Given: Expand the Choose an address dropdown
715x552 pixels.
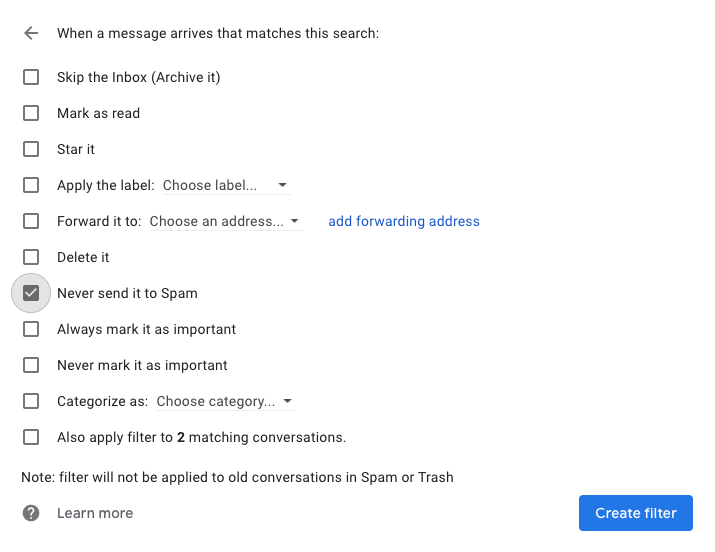Looking at the screenshot, I should click(226, 221).
